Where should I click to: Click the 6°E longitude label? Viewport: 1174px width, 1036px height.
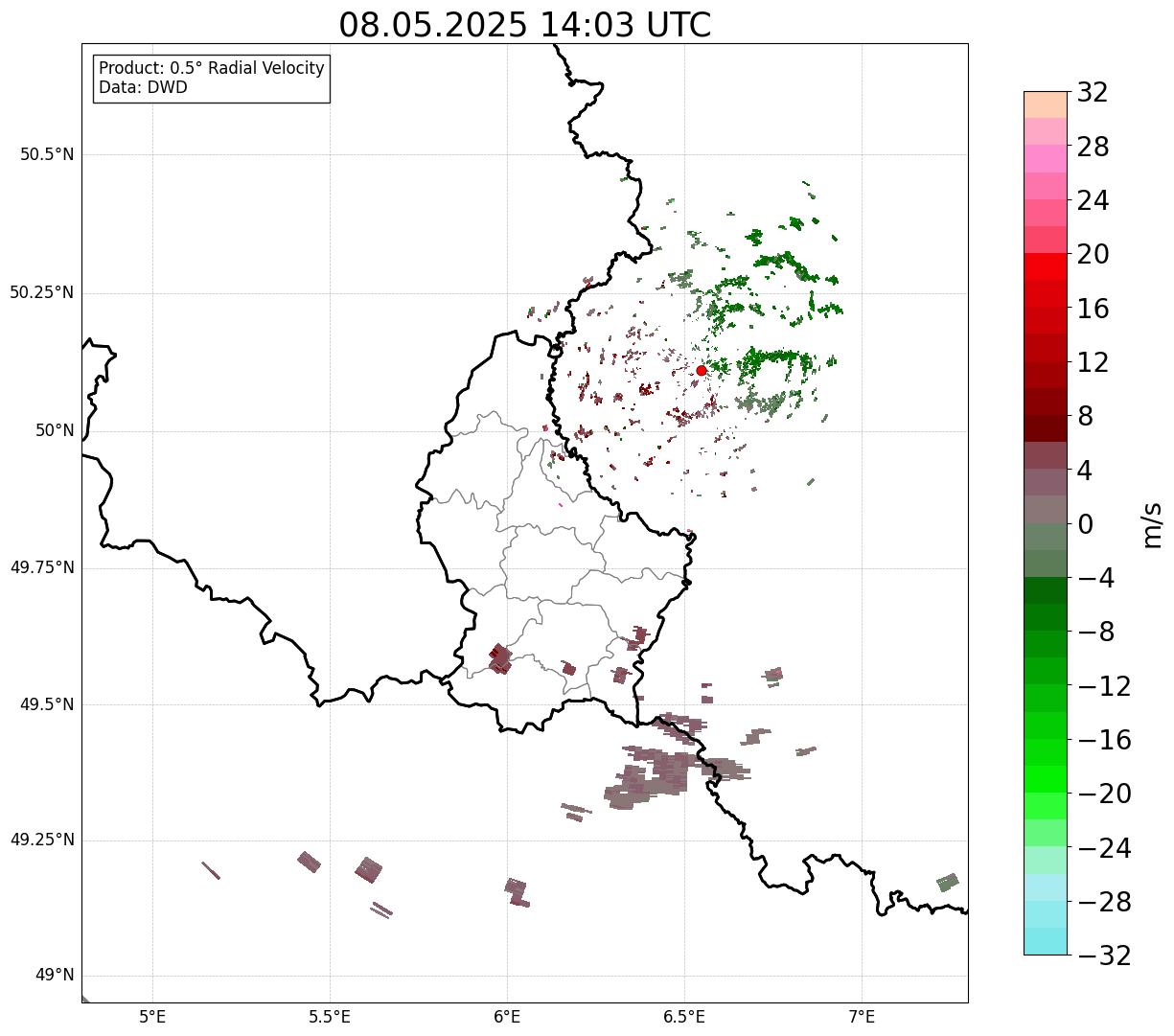pyautogui.click(x=507, y=1017)
